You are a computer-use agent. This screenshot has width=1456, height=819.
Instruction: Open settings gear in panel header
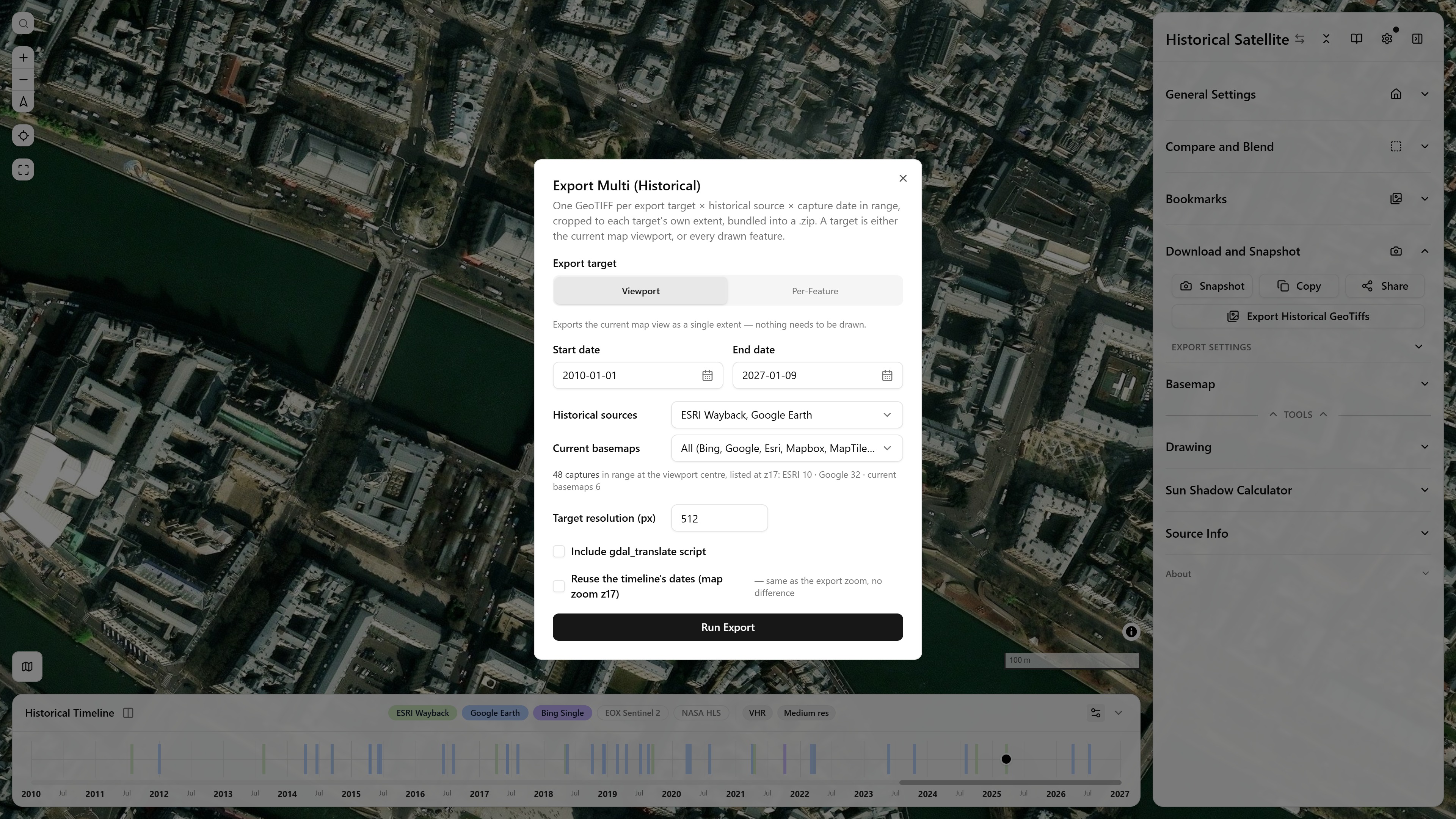[x=1387, y=39]
